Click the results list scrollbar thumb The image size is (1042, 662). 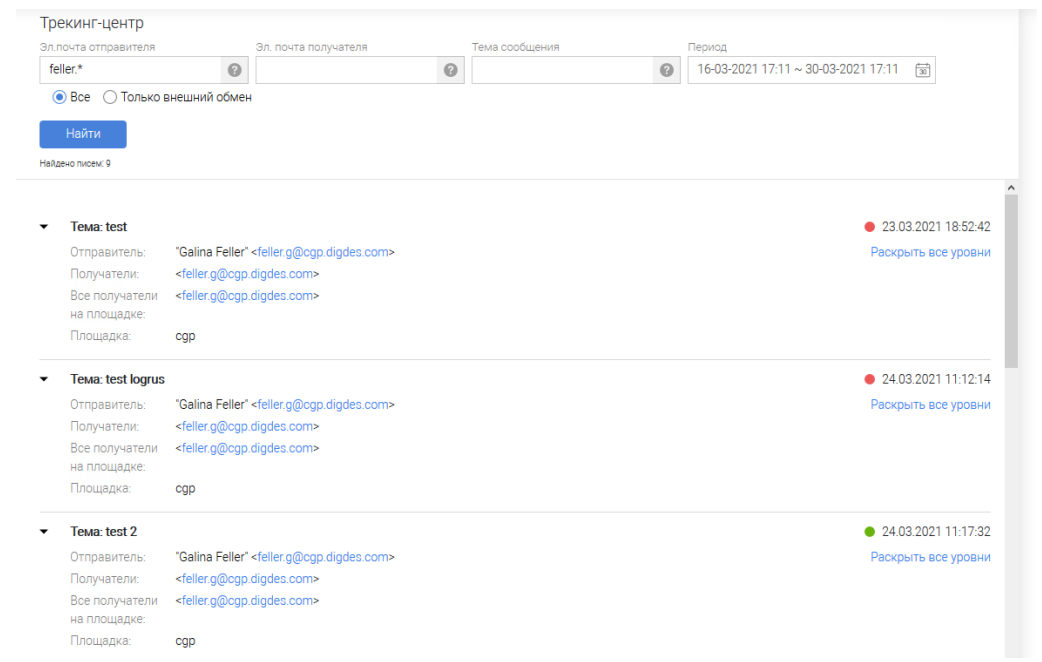[1011, 281]
